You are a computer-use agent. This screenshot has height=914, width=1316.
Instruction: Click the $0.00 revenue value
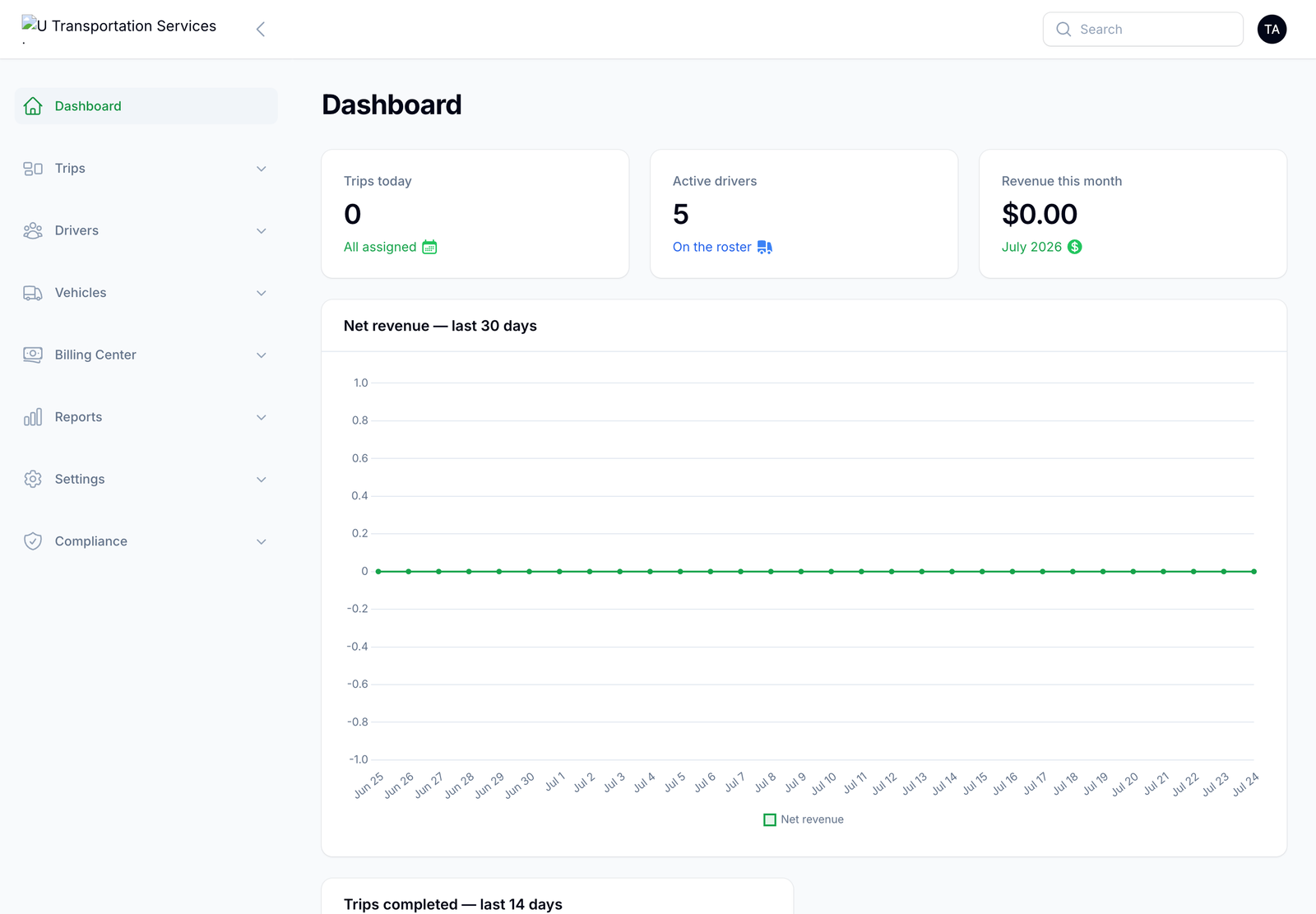1040,214
